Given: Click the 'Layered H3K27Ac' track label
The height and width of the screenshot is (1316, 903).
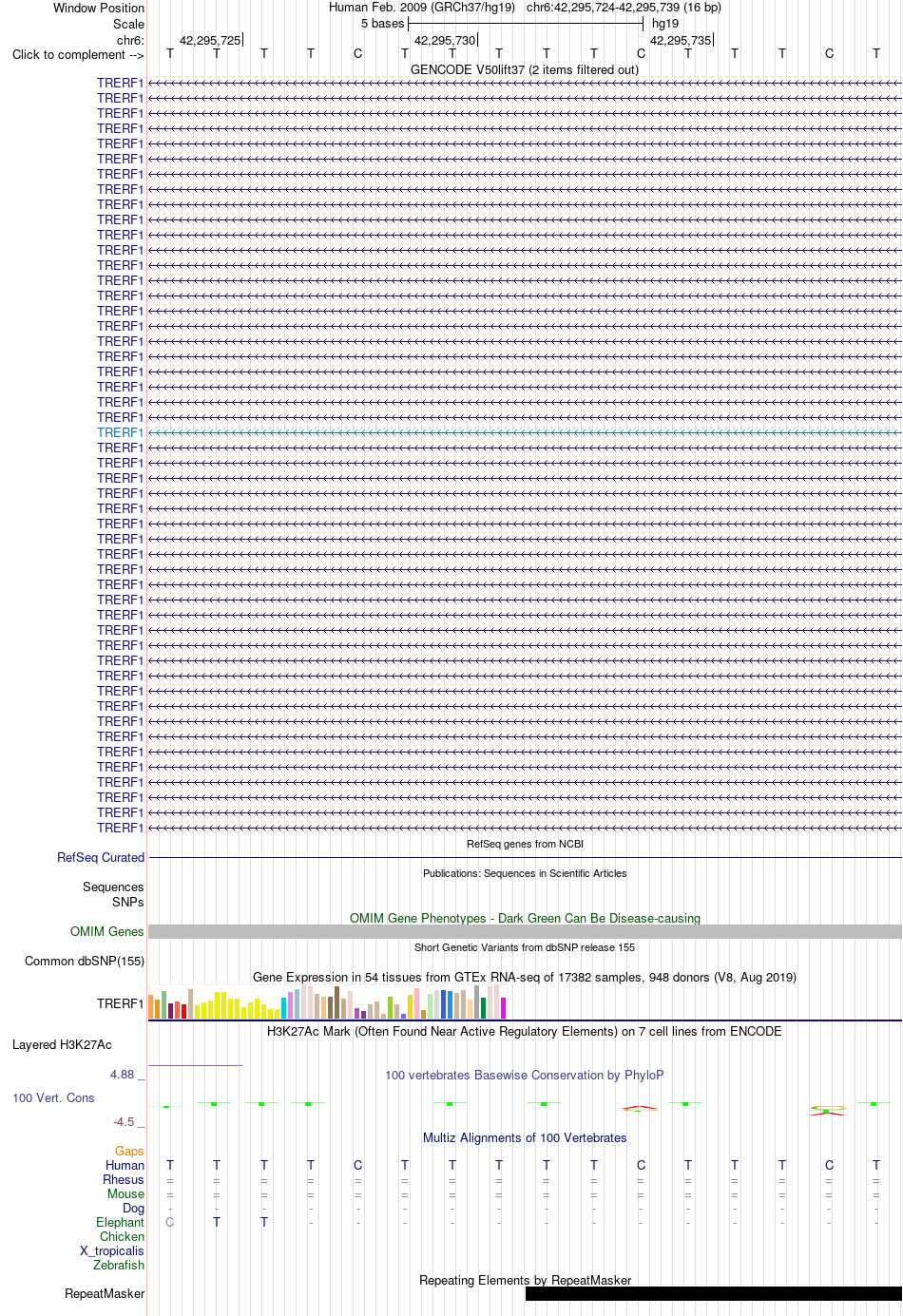Looking at the screenshot, I should tap(62, 1044).
